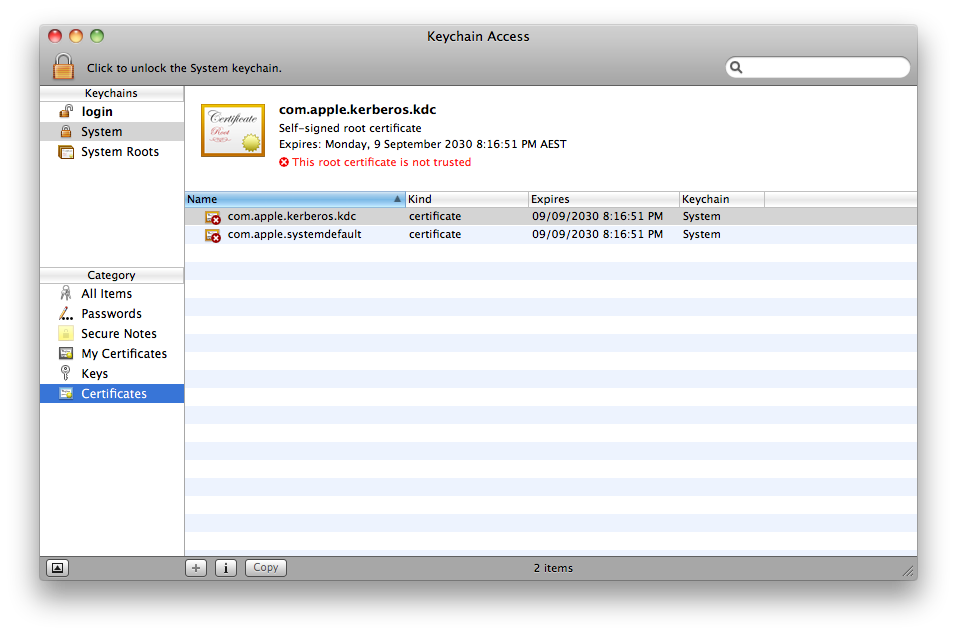Viewport: 957px width, 635px height.
Task: Click the Category section header
Action: pos(112,275)
